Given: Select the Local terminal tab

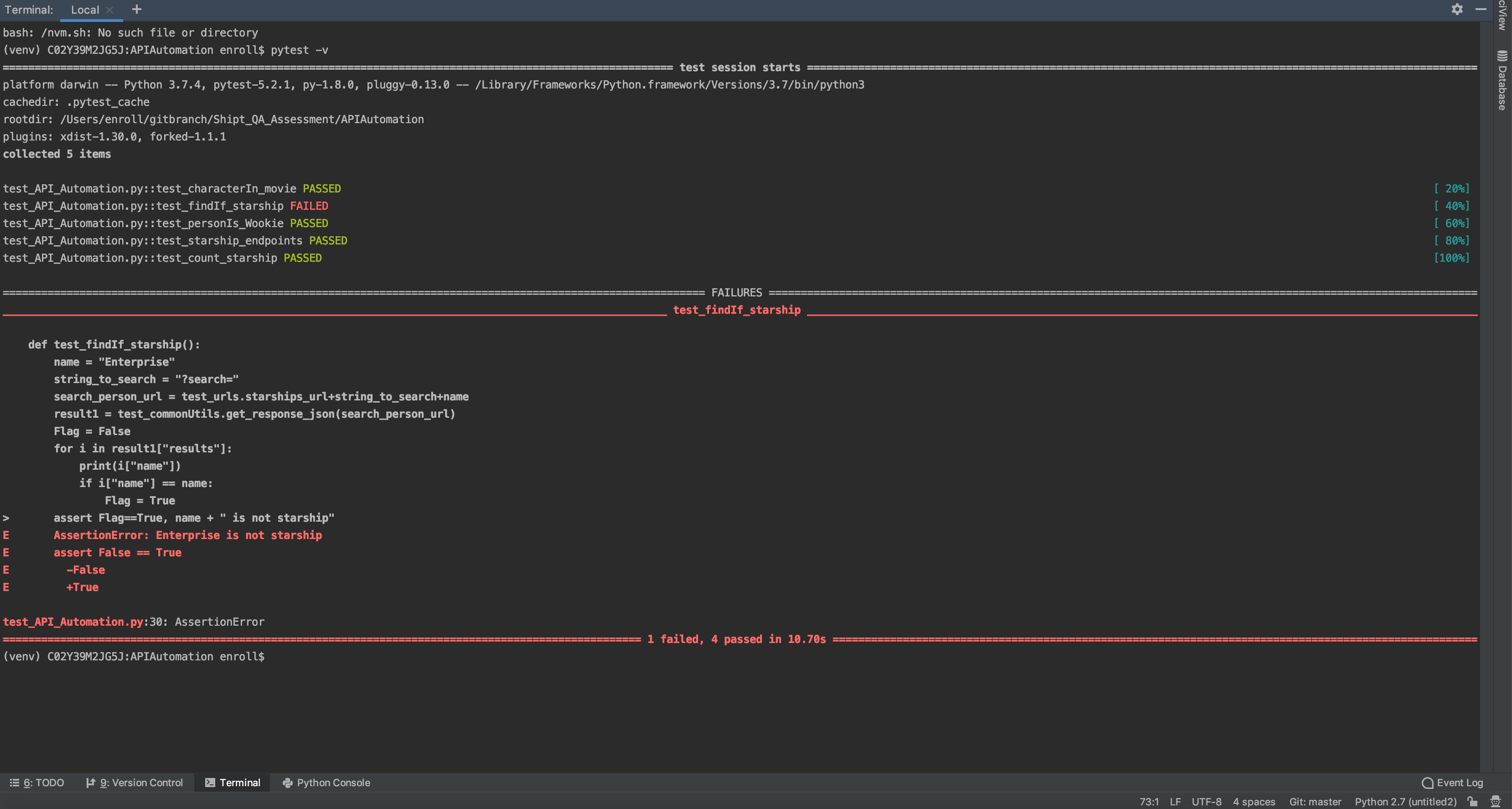Looking at the screenshot, I should coord(85,10).
